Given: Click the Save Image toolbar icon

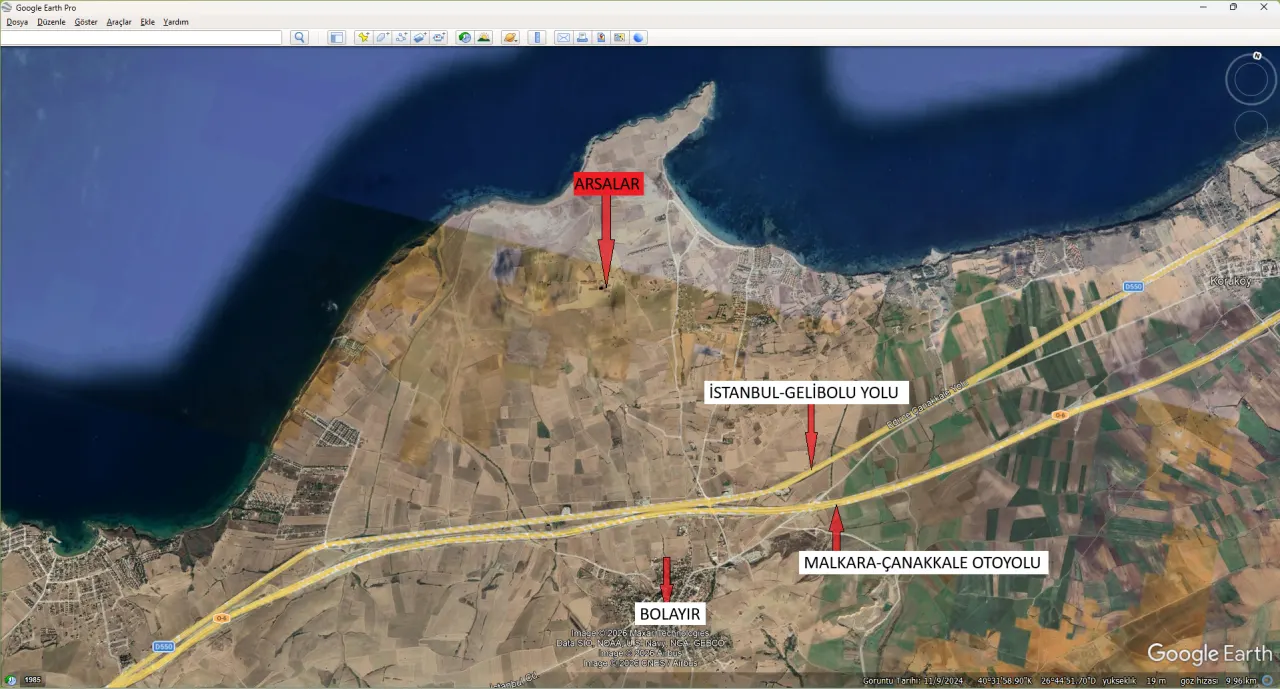Looking at the screenshot, I should pos(601,38).
